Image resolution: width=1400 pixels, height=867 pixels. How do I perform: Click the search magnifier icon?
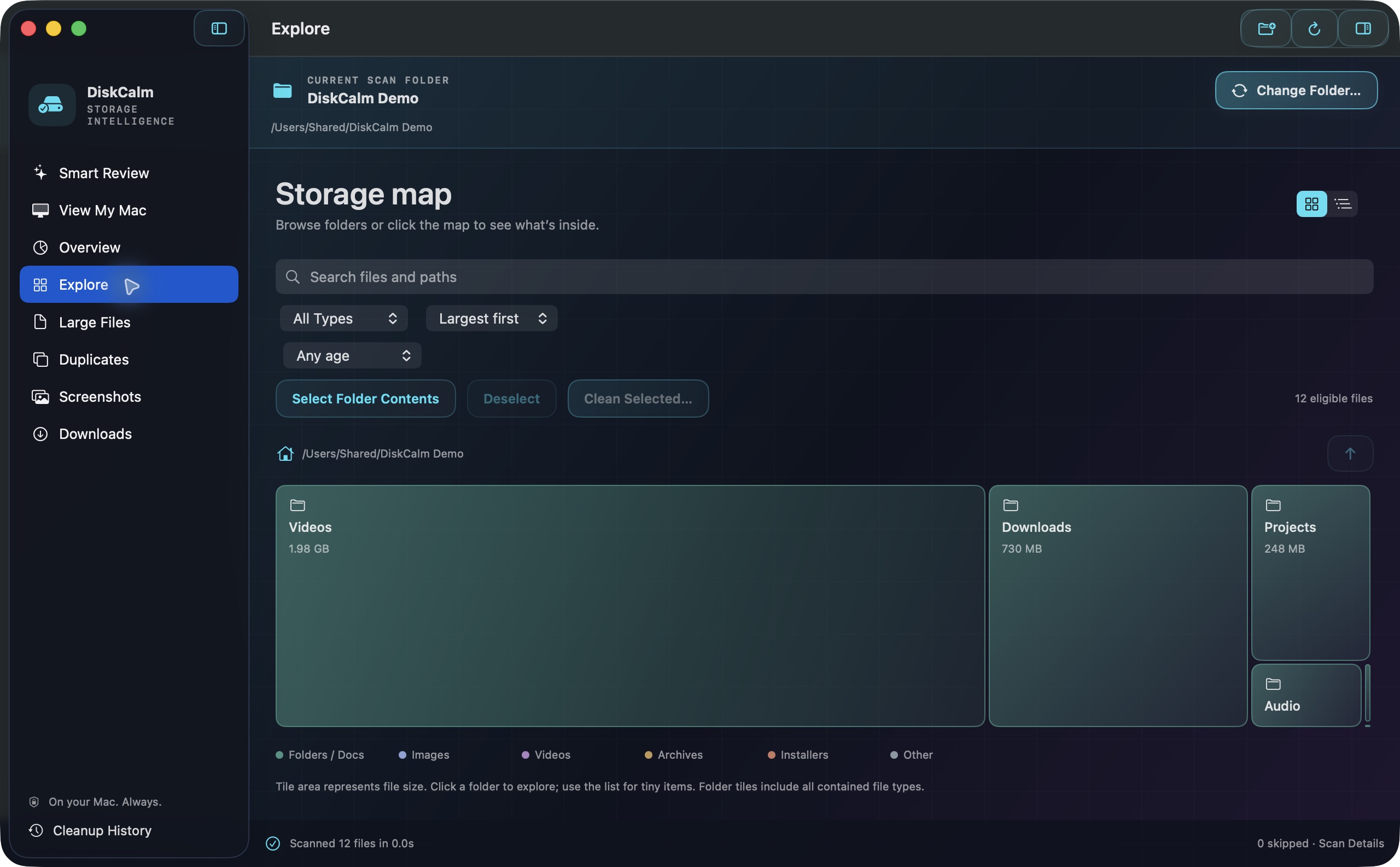click(x=293, y=277)
